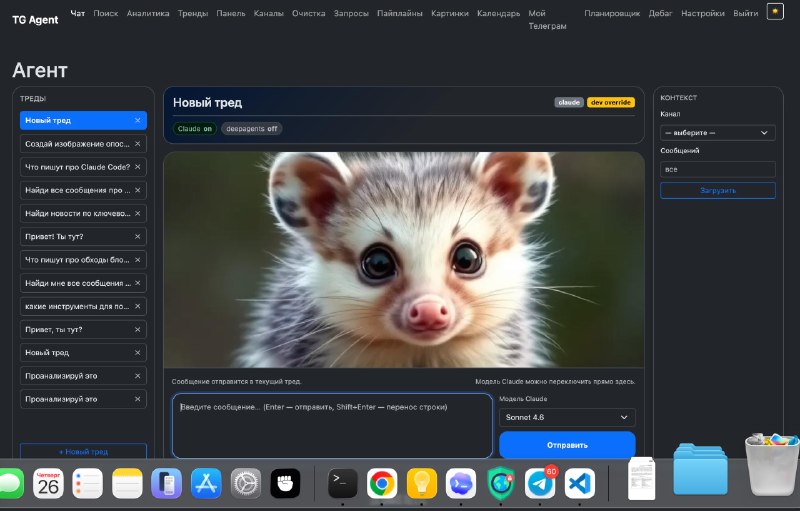Open Telegram with 60 unread badge
Image resolution: width=800 pixels, height=511 pixels.
(x=540, y=483)
